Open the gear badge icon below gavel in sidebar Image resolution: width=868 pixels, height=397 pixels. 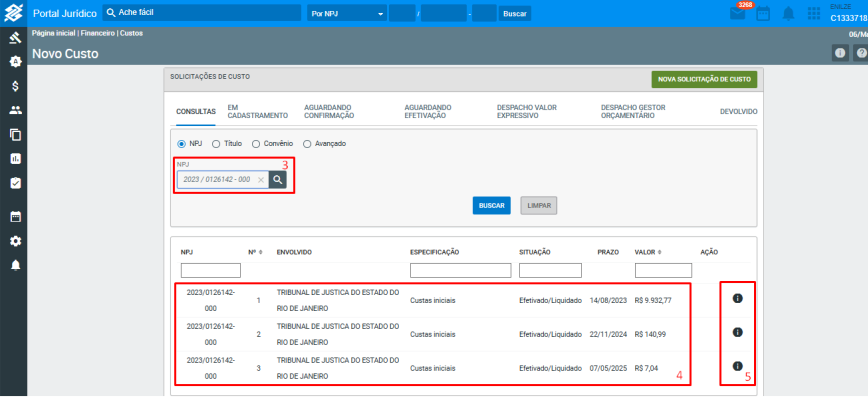pos(16,61)
